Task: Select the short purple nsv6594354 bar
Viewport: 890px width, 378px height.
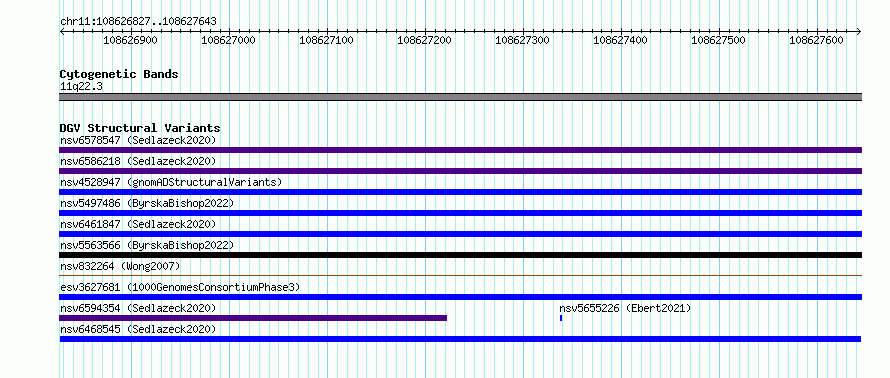Action: click(x=253, y=318)
